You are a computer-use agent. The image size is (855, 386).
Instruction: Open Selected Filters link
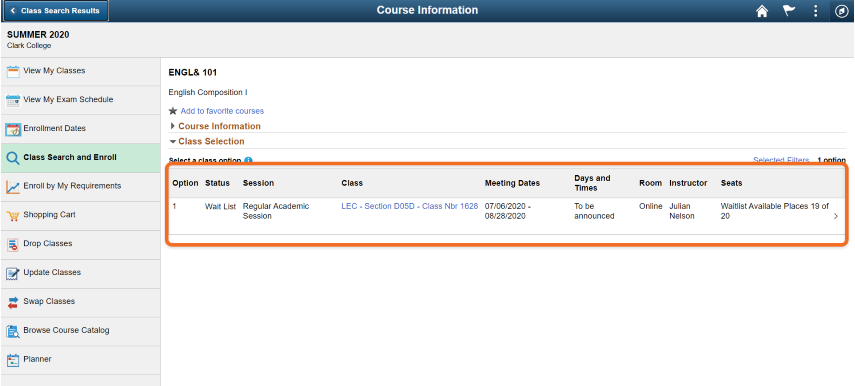[781, 160]
